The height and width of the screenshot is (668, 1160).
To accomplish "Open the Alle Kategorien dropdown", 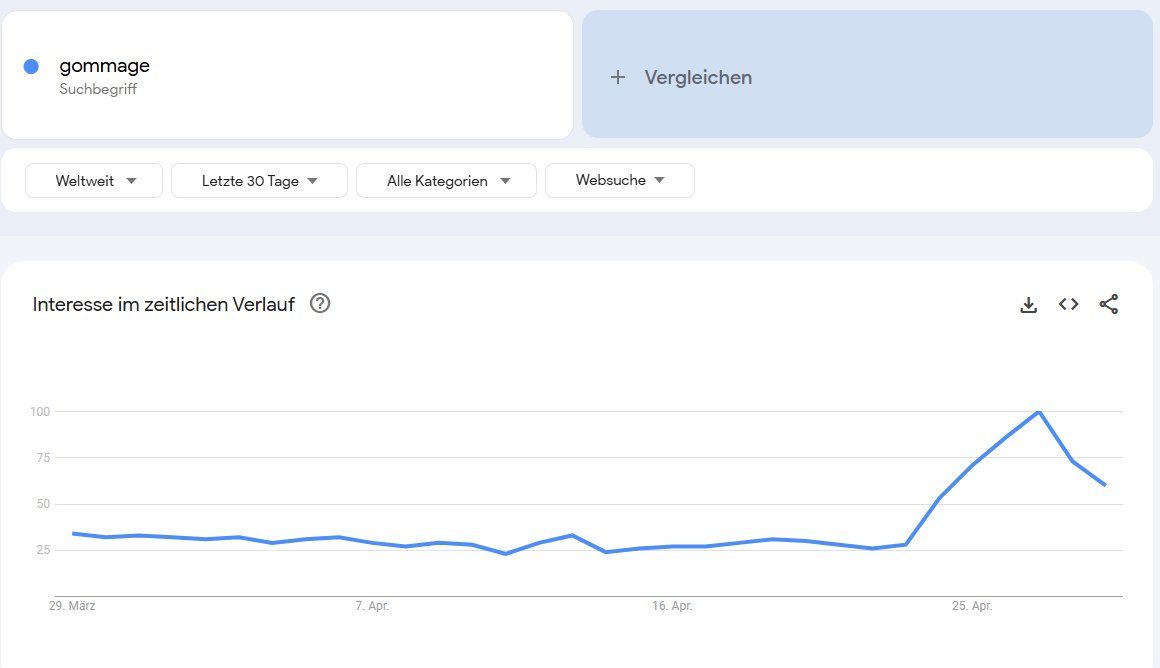I will [x=446, y=181].
